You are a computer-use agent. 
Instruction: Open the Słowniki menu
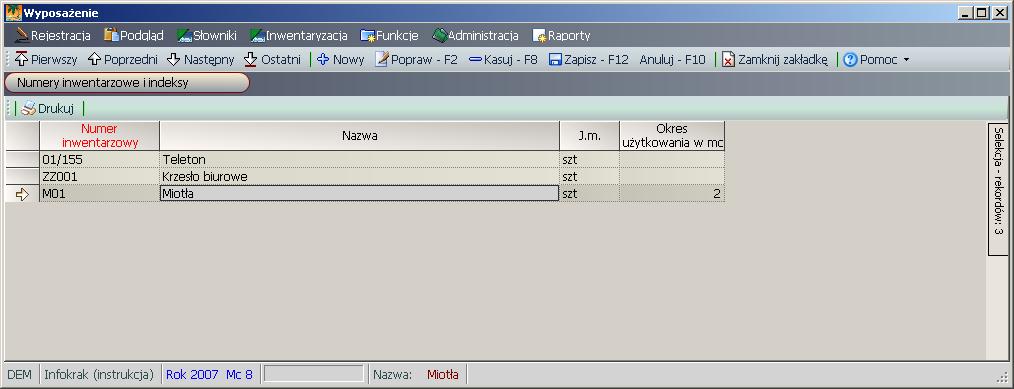pos(207,36)
